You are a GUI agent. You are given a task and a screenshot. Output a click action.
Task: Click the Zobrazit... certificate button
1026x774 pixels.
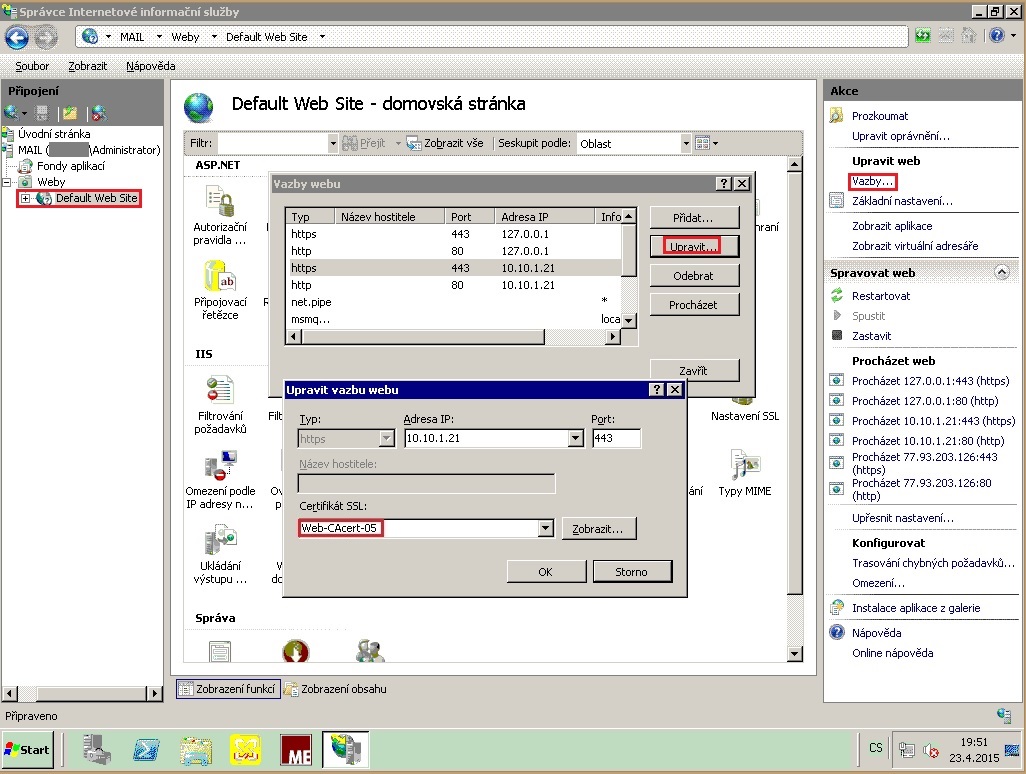pyautogui.click(x=598, y=528)
